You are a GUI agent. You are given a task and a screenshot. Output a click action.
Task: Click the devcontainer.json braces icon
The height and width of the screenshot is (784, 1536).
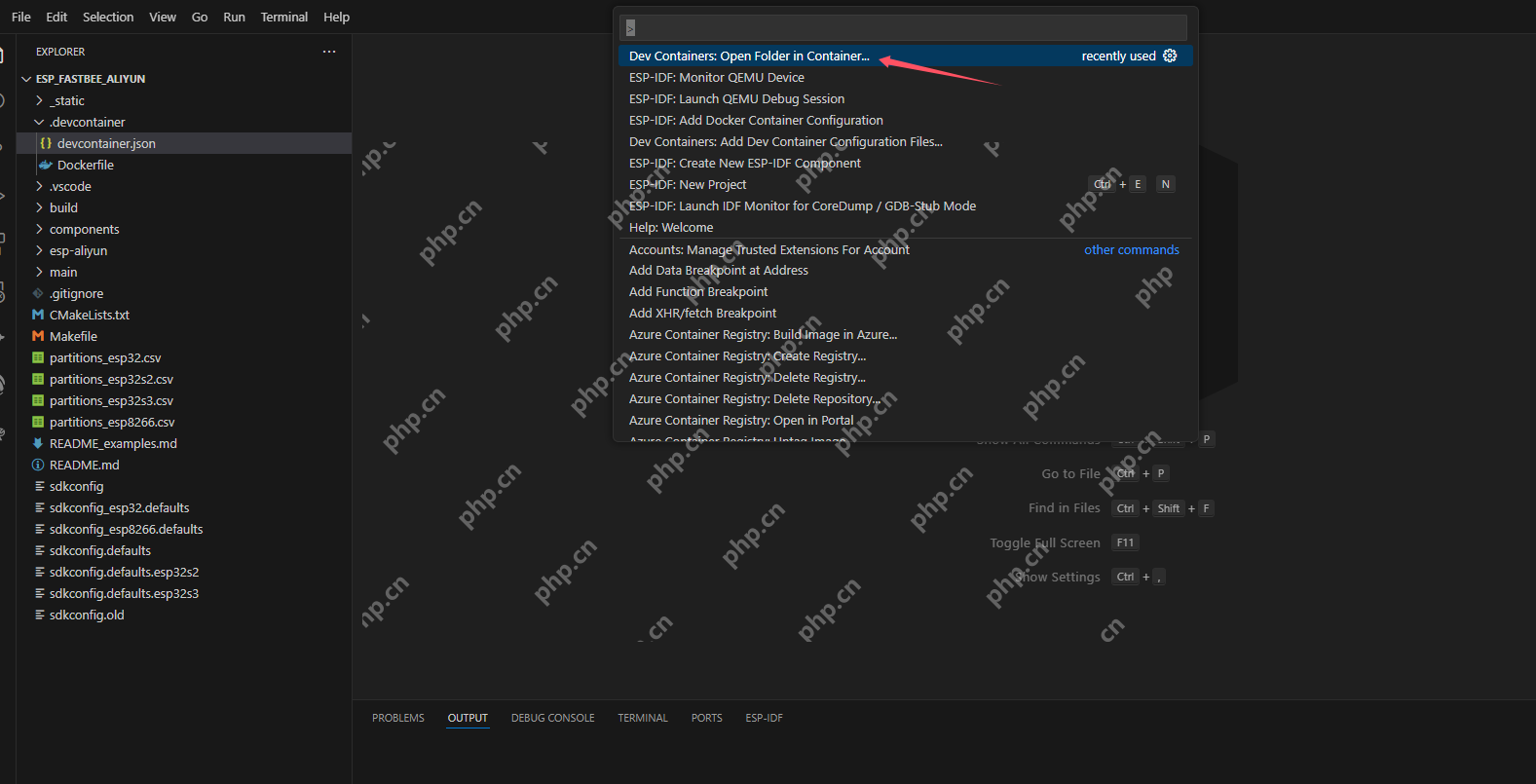[46, 143]
